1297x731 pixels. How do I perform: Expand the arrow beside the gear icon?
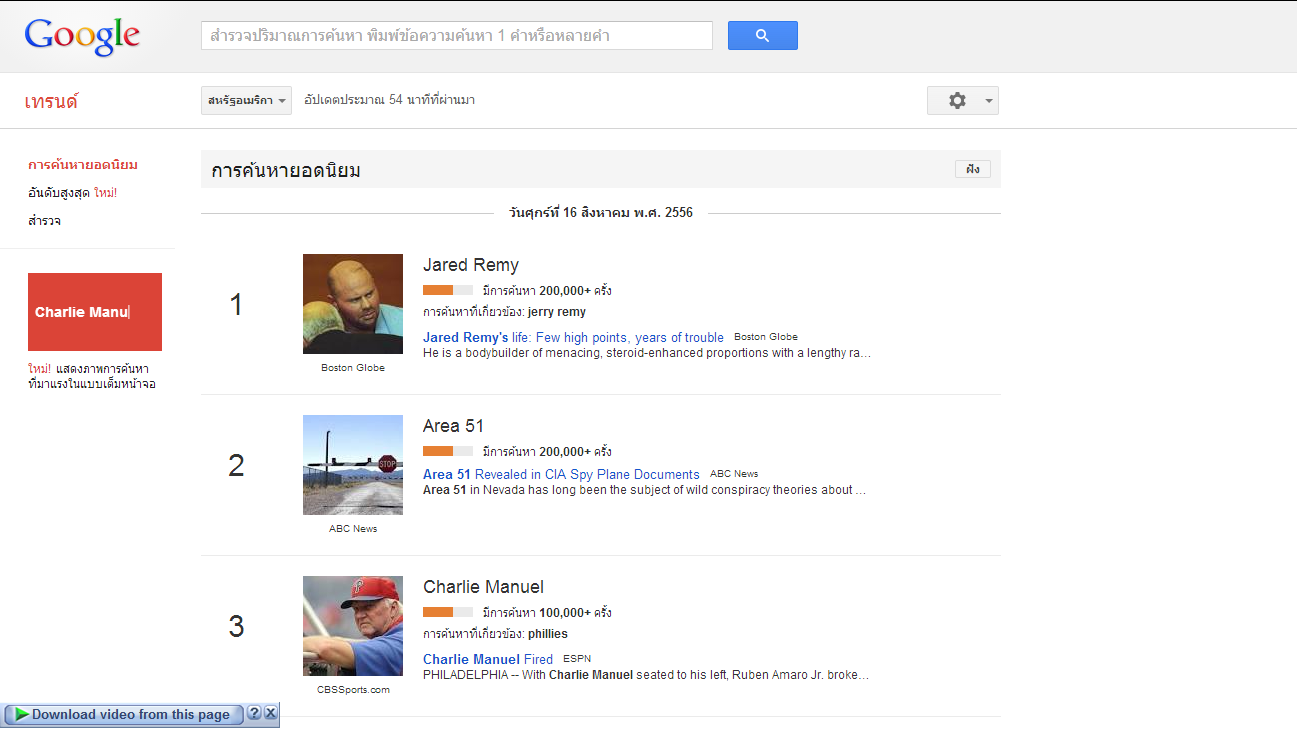(x=989, y=101)
